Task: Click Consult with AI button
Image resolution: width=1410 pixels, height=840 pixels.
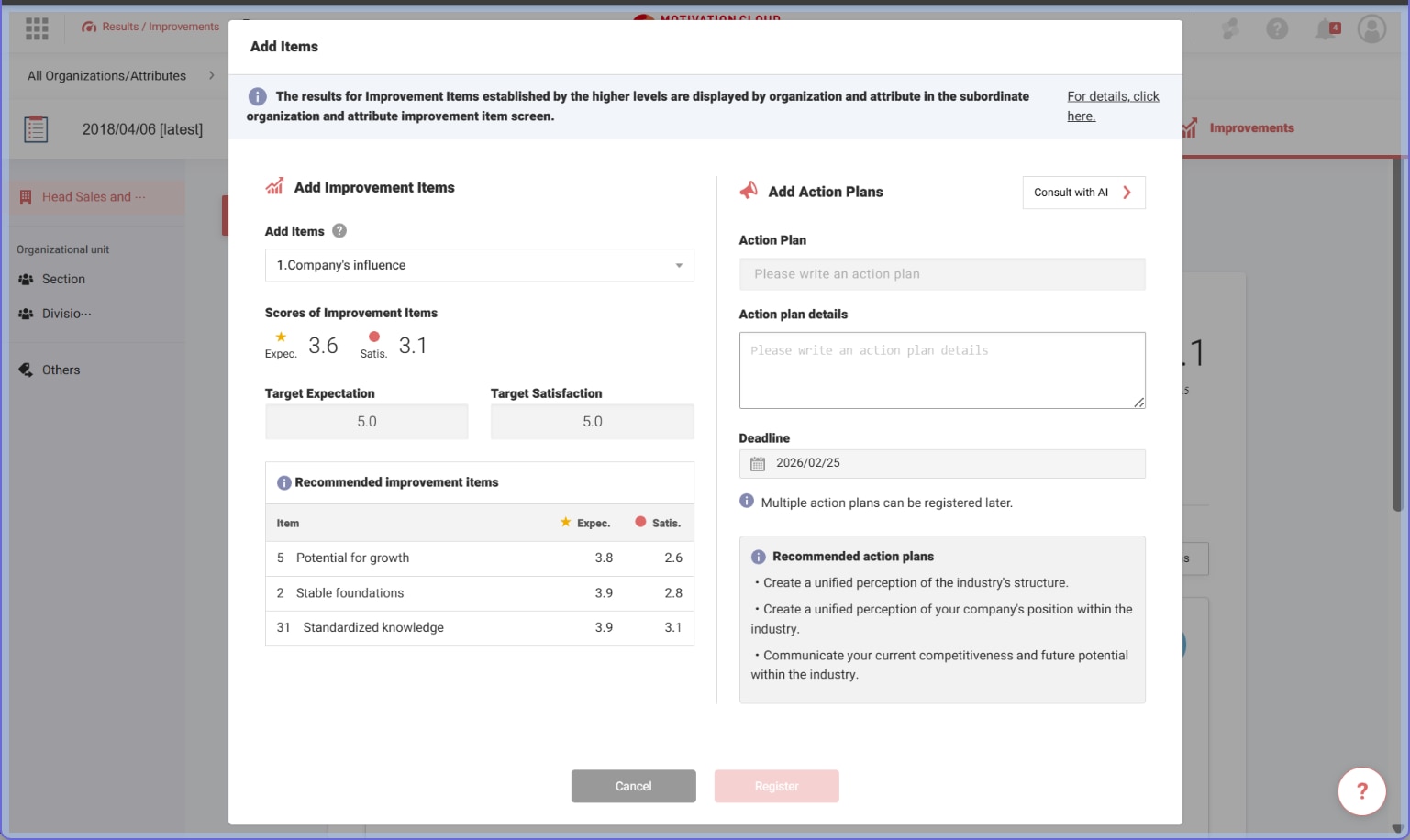Action: coord(1083,193)
